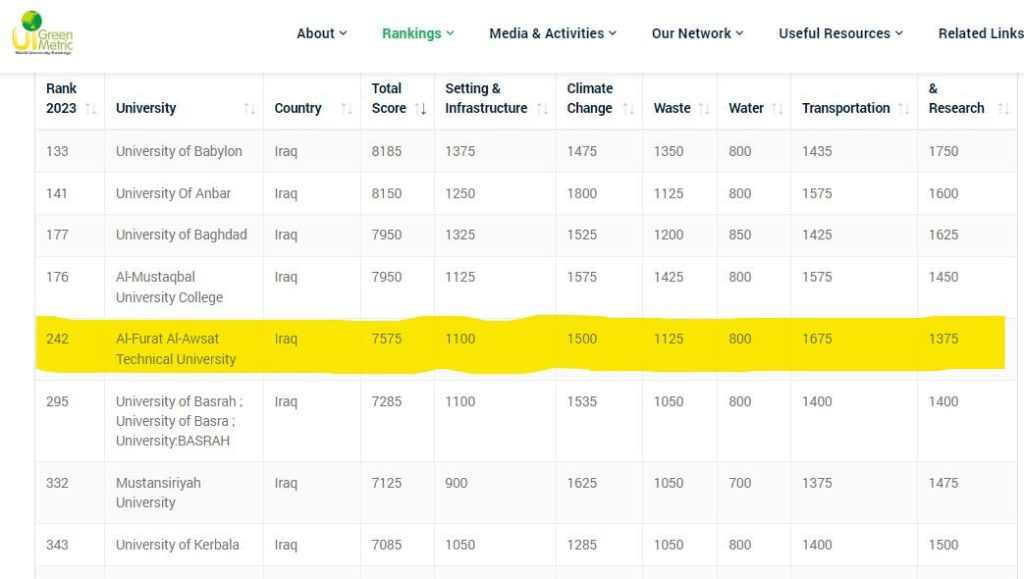Open Media & Activities dropdown

(x=552, y=33)
